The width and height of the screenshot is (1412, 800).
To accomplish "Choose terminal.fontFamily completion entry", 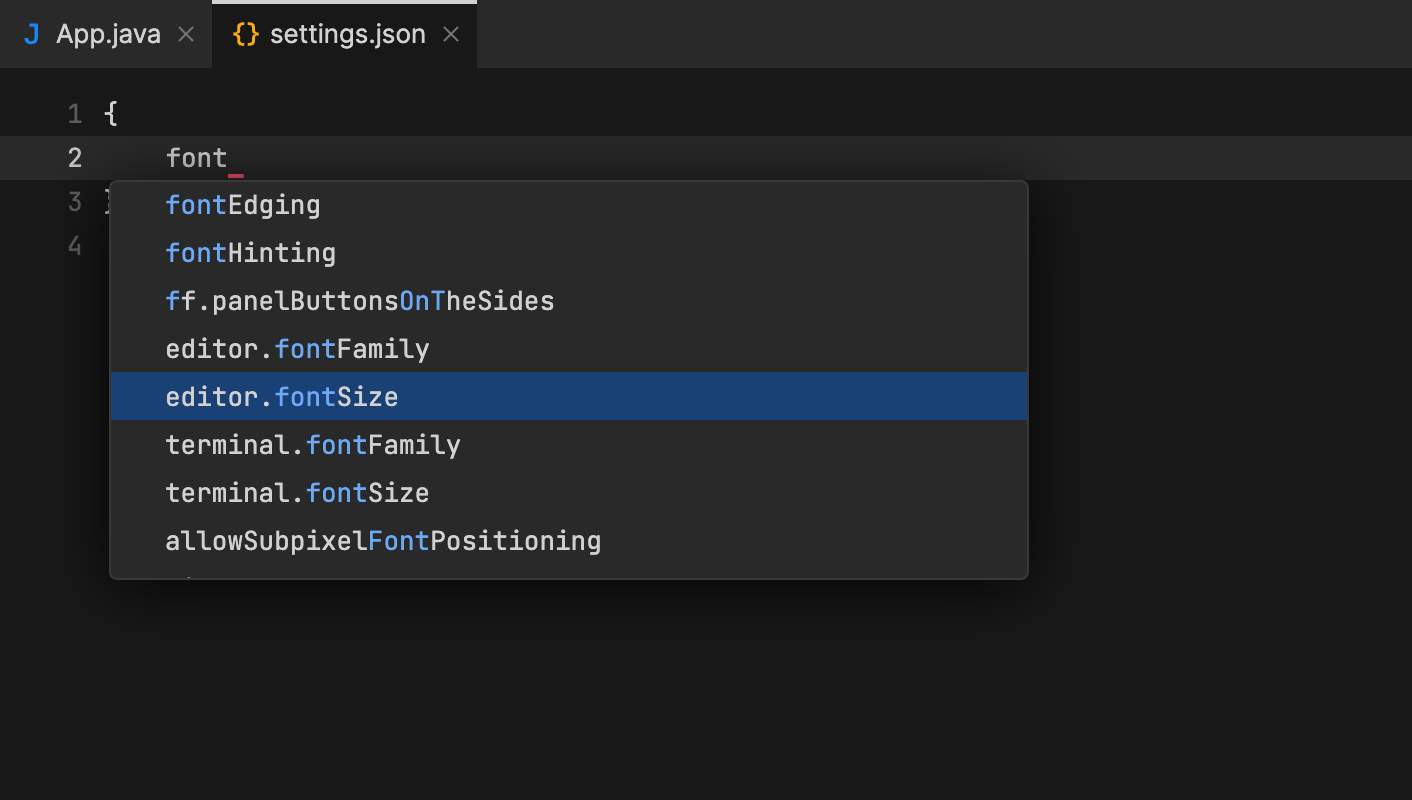I will pos(312,444).
